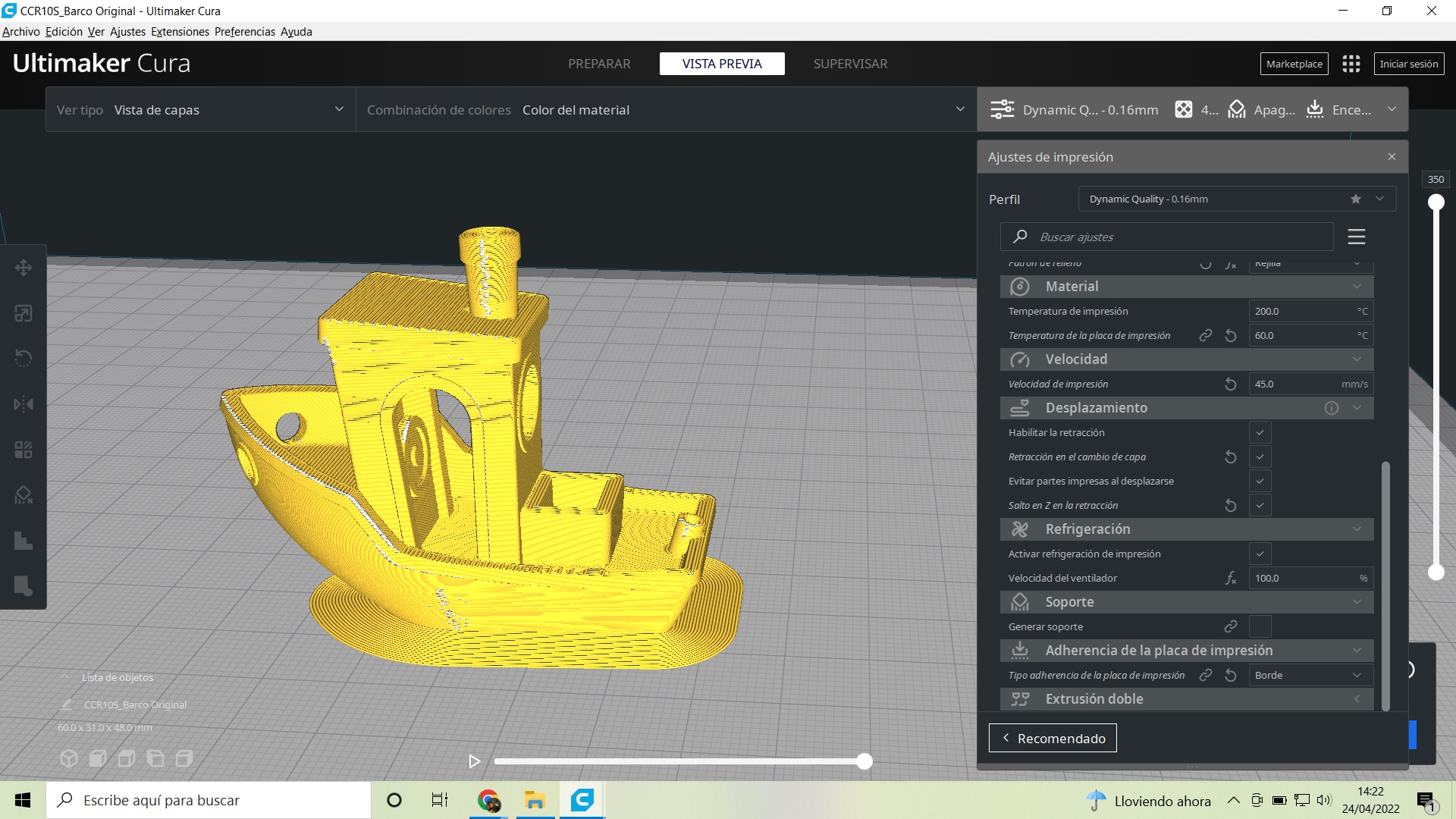1456x819 pixels.
Task: Disable the Habilitar la retracción checkbox
Action: click(1260, 433)
